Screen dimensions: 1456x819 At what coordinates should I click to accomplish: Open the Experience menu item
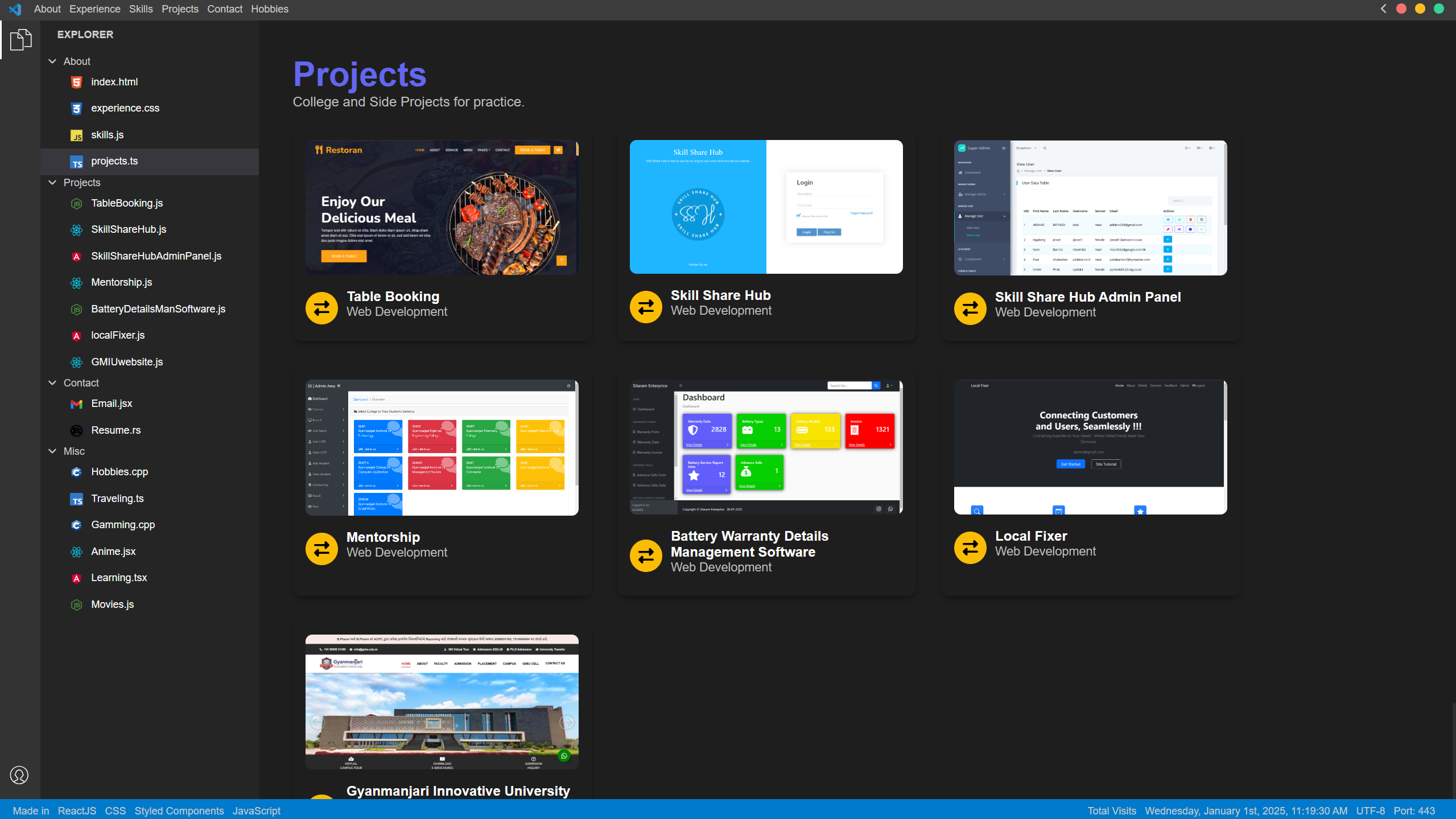pos(95,9)
